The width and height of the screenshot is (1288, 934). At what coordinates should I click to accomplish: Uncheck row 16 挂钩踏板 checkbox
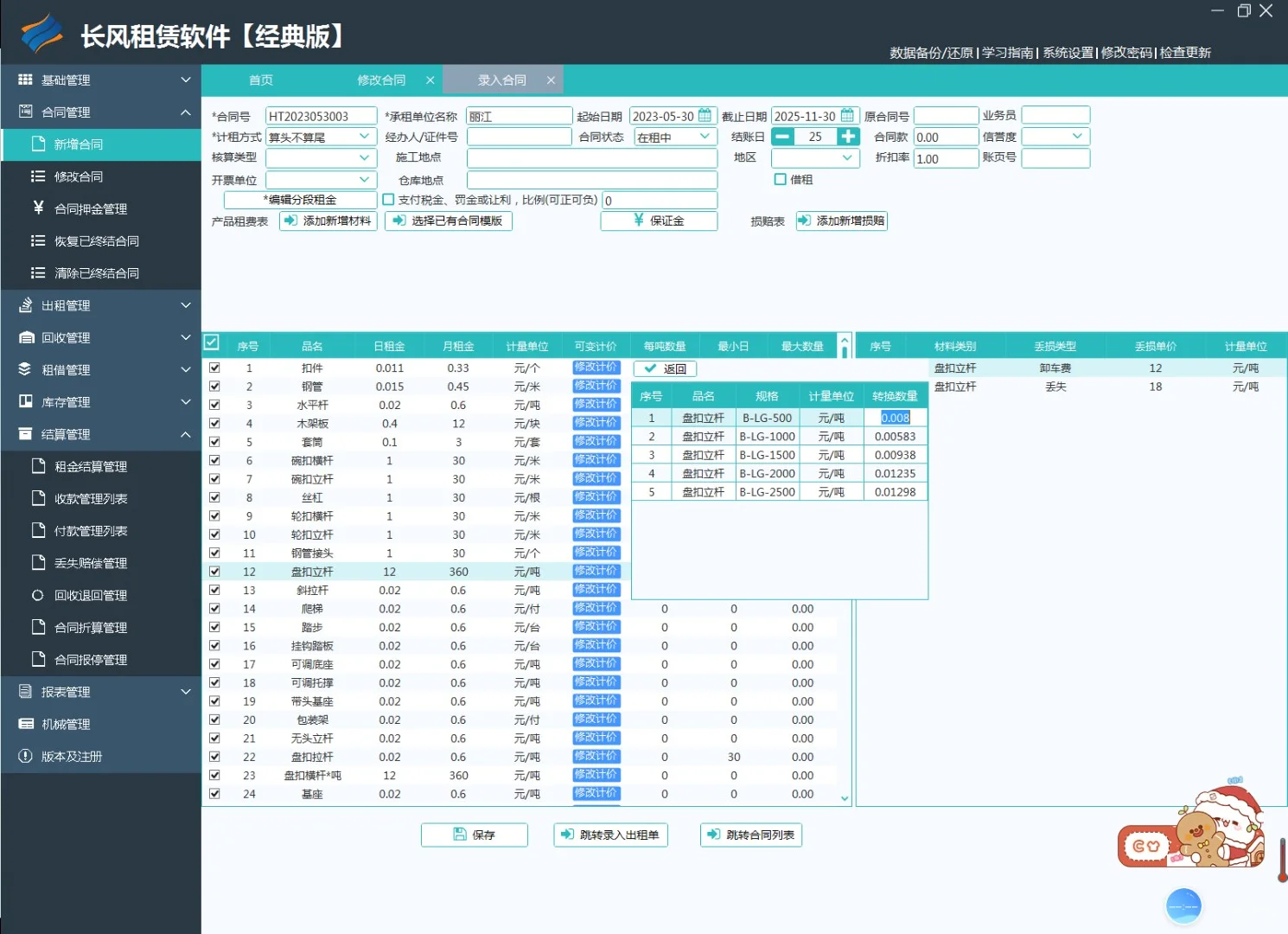[x=214, y=645]
